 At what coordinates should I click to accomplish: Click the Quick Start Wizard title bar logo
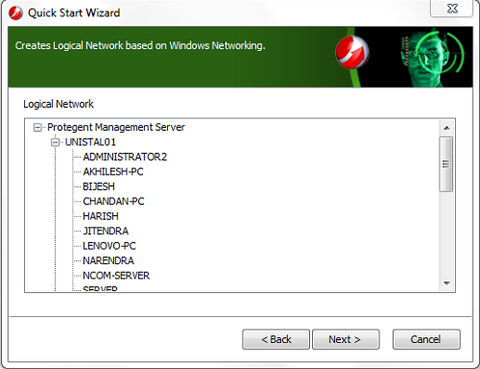click(x=16, y=13)
